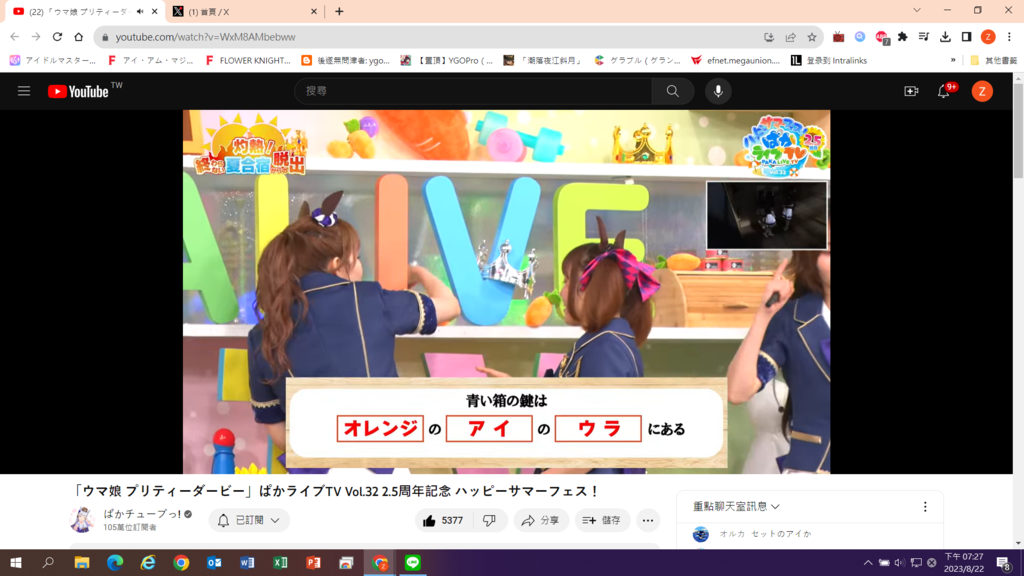Screen dimensions: 1024x576
Task: Open the Windows Start menu
Action: [x=16, y=562]
